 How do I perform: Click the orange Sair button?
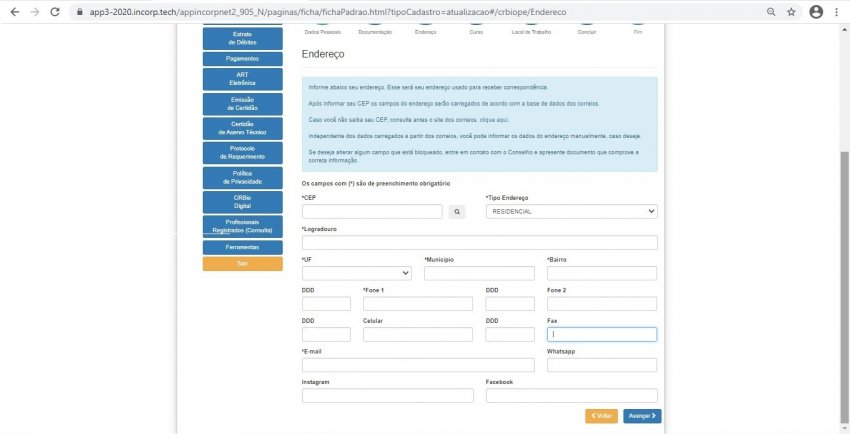pos(242,263)
